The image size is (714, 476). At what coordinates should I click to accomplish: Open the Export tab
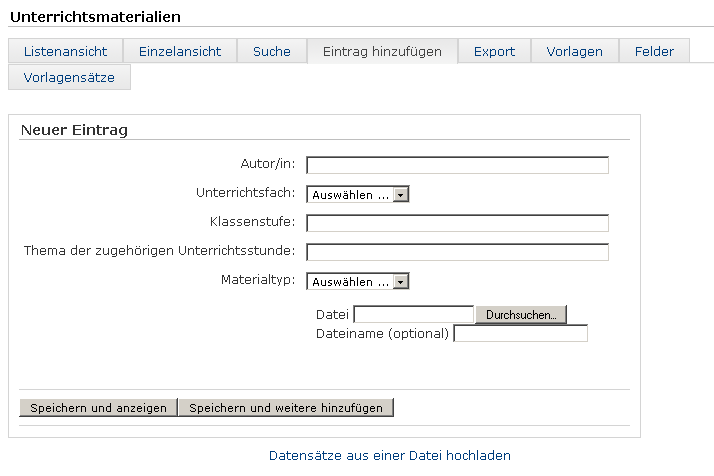click(494, 51)
